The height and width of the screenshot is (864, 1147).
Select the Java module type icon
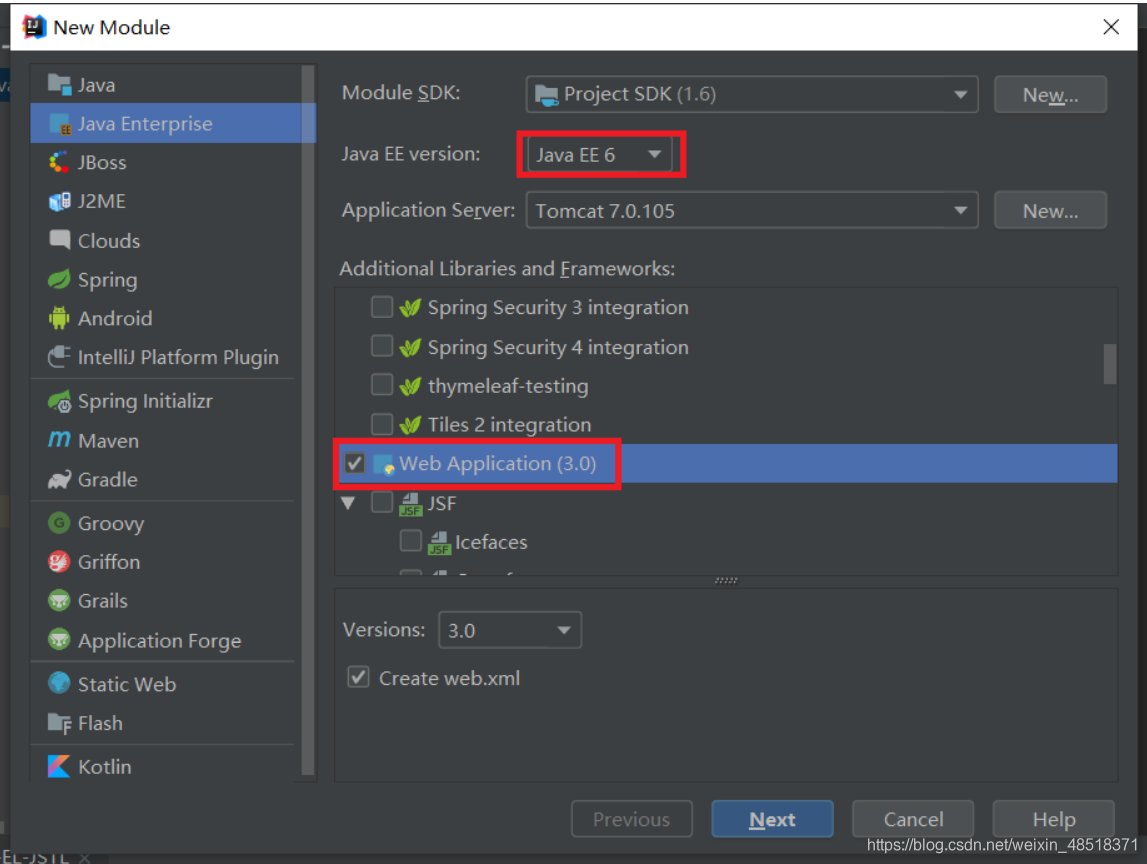click(59, 84)
